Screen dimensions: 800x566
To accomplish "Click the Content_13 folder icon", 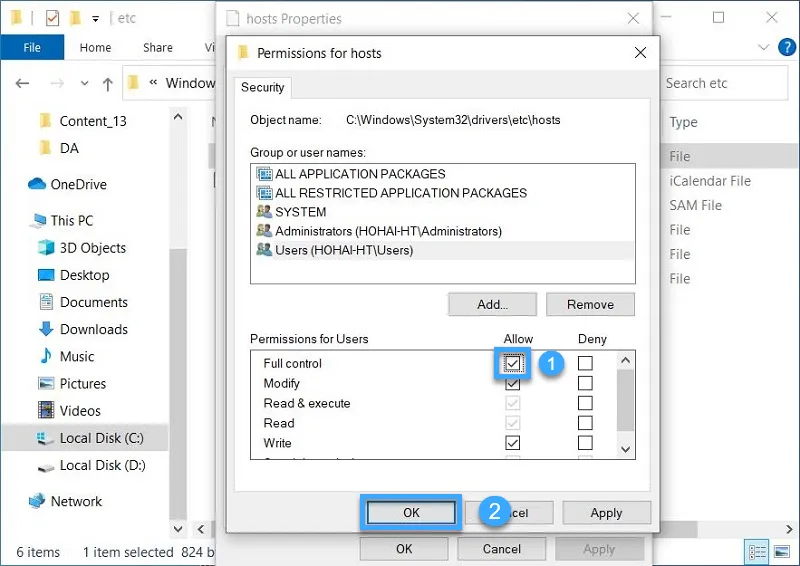I will [x=45, y=121].
